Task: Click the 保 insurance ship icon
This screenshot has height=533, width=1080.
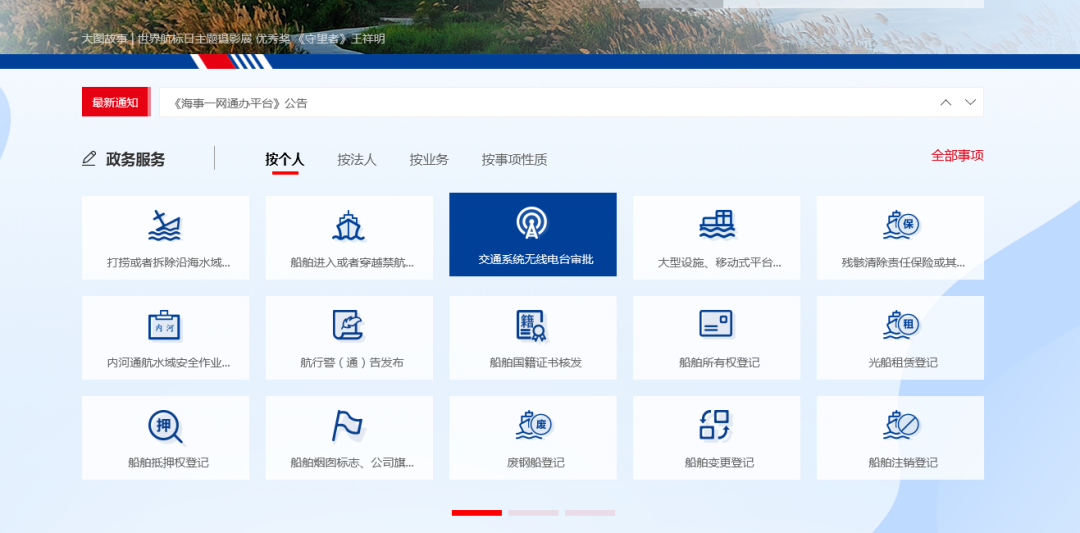Action: [901, 224]
